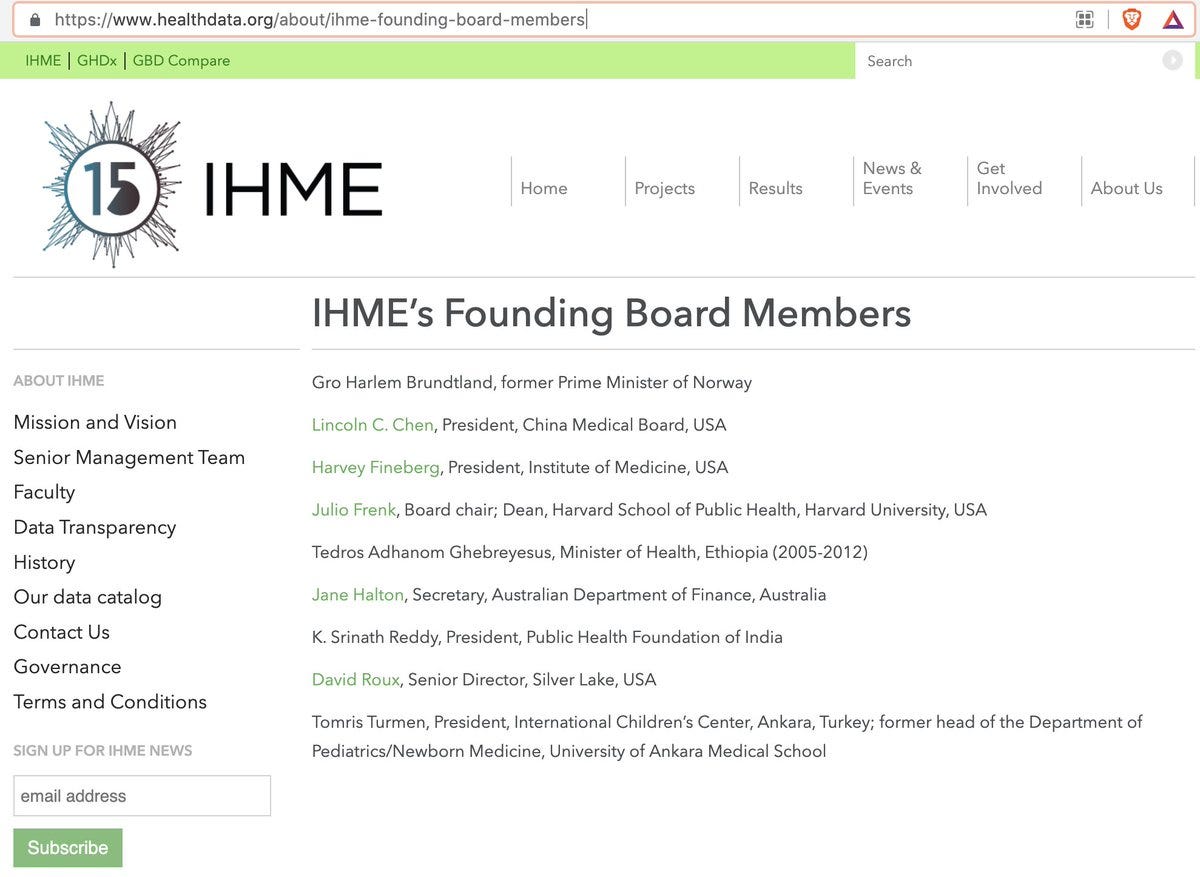
Task: Open Brave Shields lion icon
Action: click(1132, 19)
